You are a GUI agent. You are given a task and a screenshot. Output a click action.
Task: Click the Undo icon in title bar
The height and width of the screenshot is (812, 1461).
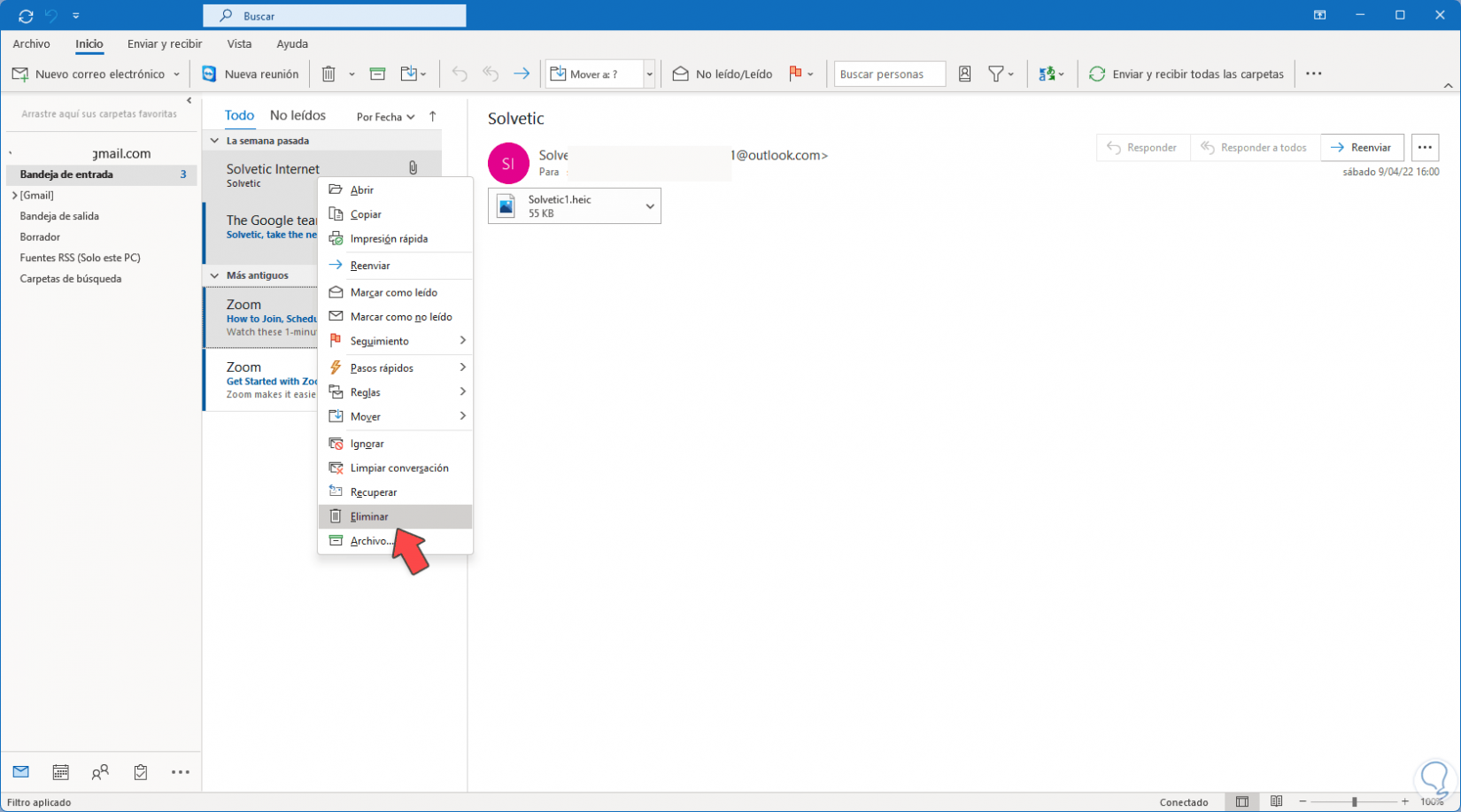(51, 16)
